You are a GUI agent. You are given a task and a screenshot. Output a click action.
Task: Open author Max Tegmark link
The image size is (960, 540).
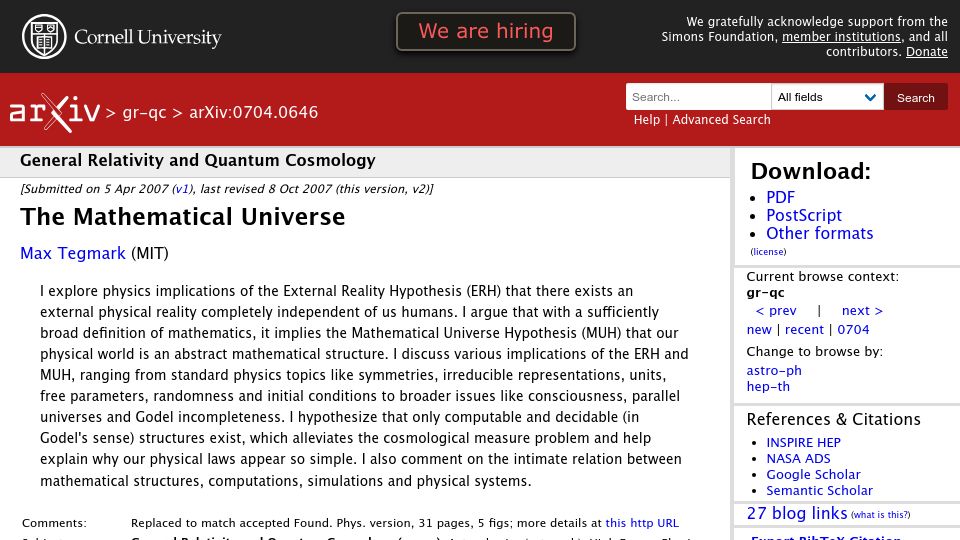pos(73,253)
